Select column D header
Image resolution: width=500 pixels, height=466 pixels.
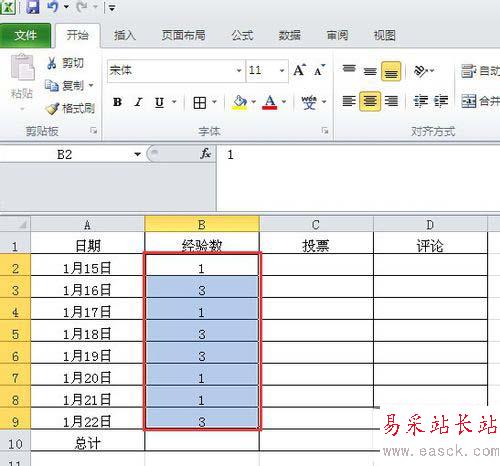pyautogui.click(x=430, y=224)
